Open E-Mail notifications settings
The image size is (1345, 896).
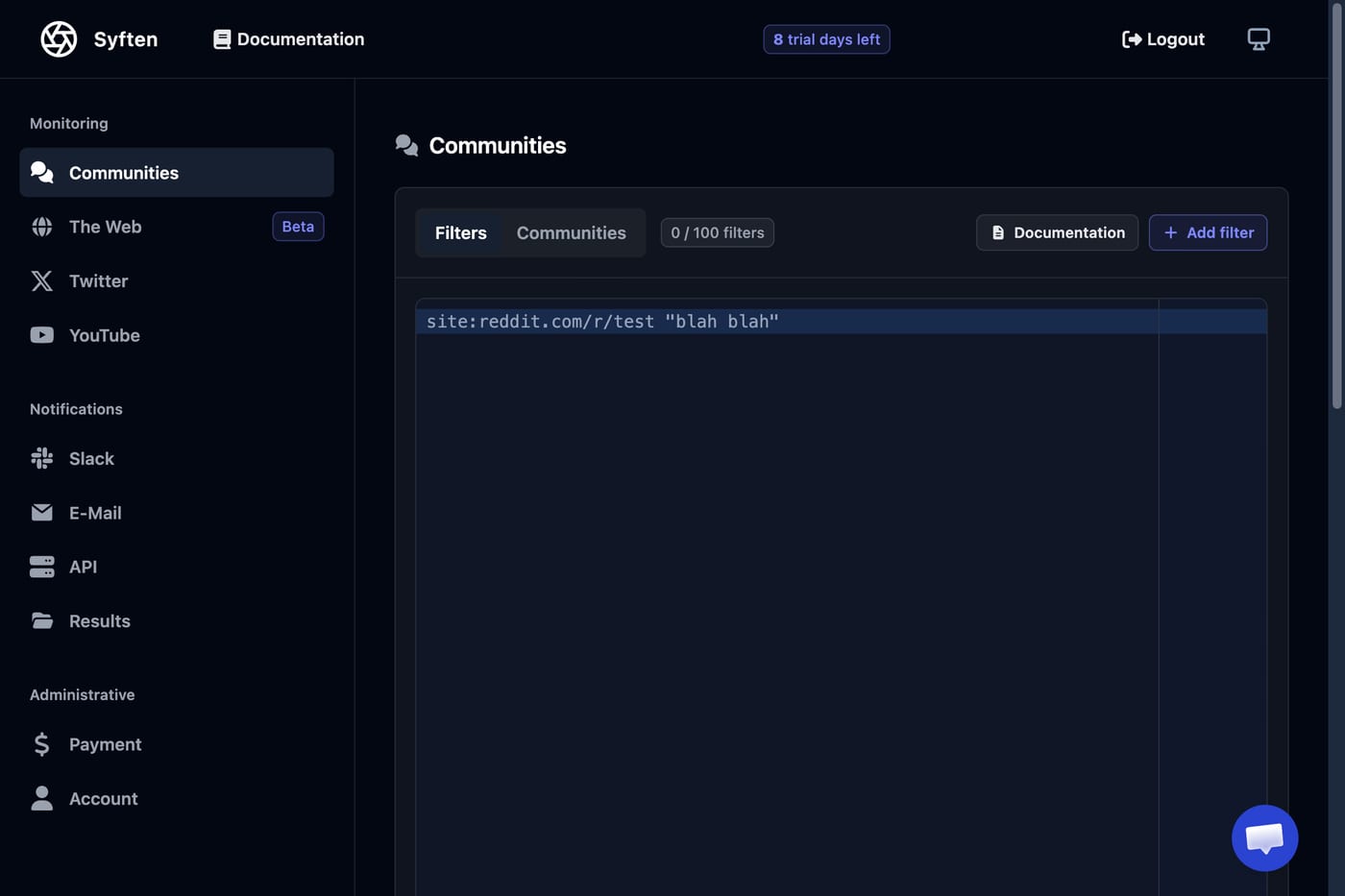pyautogui.click(x=177, y=513)
